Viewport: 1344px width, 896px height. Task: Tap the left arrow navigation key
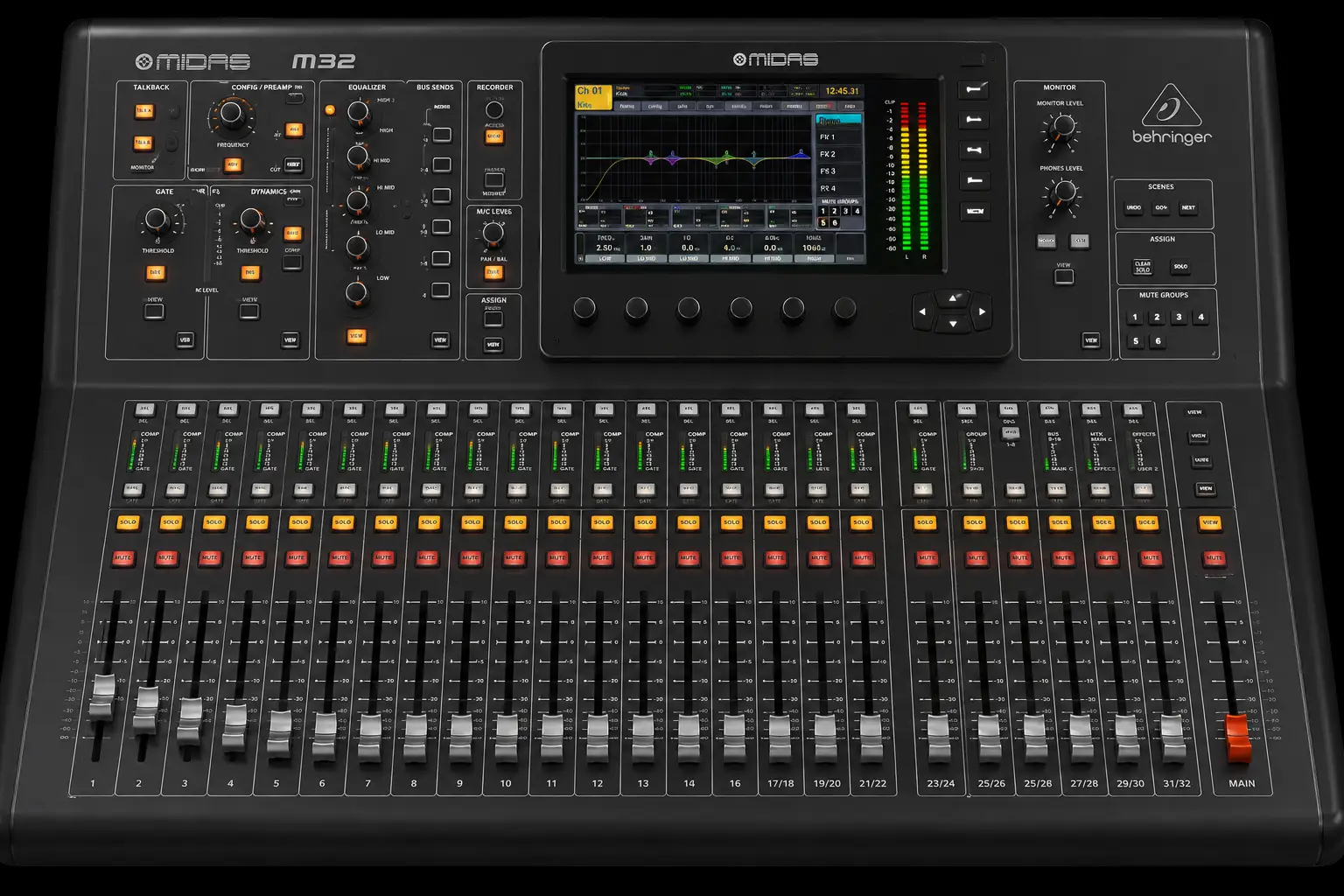pyautogui.click(x=922, y=311)
